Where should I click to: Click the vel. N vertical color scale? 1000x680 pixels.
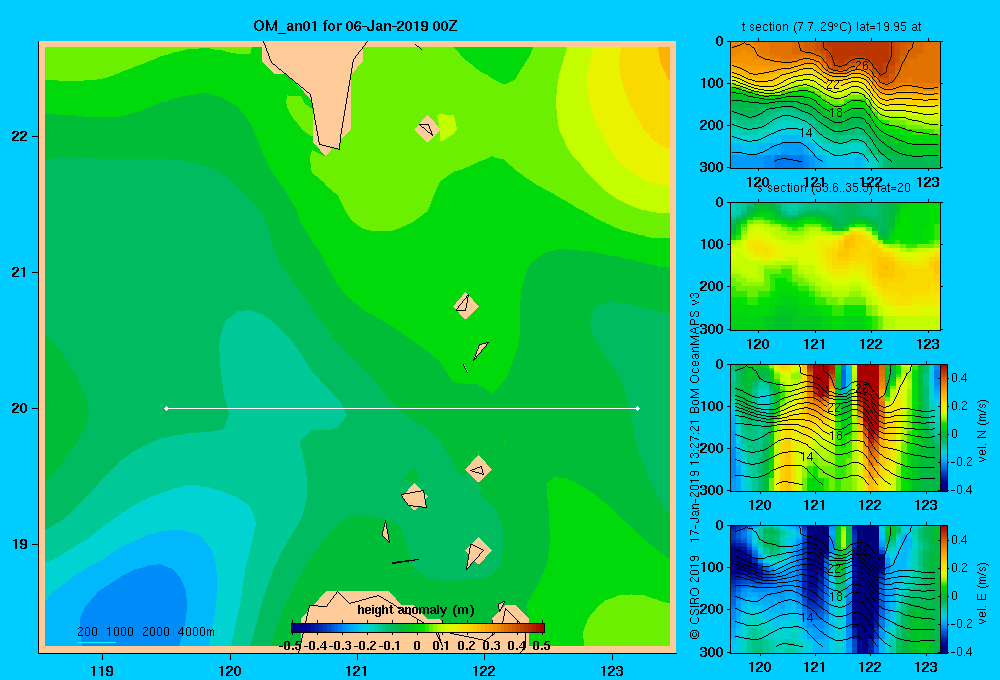click(945, 427)
